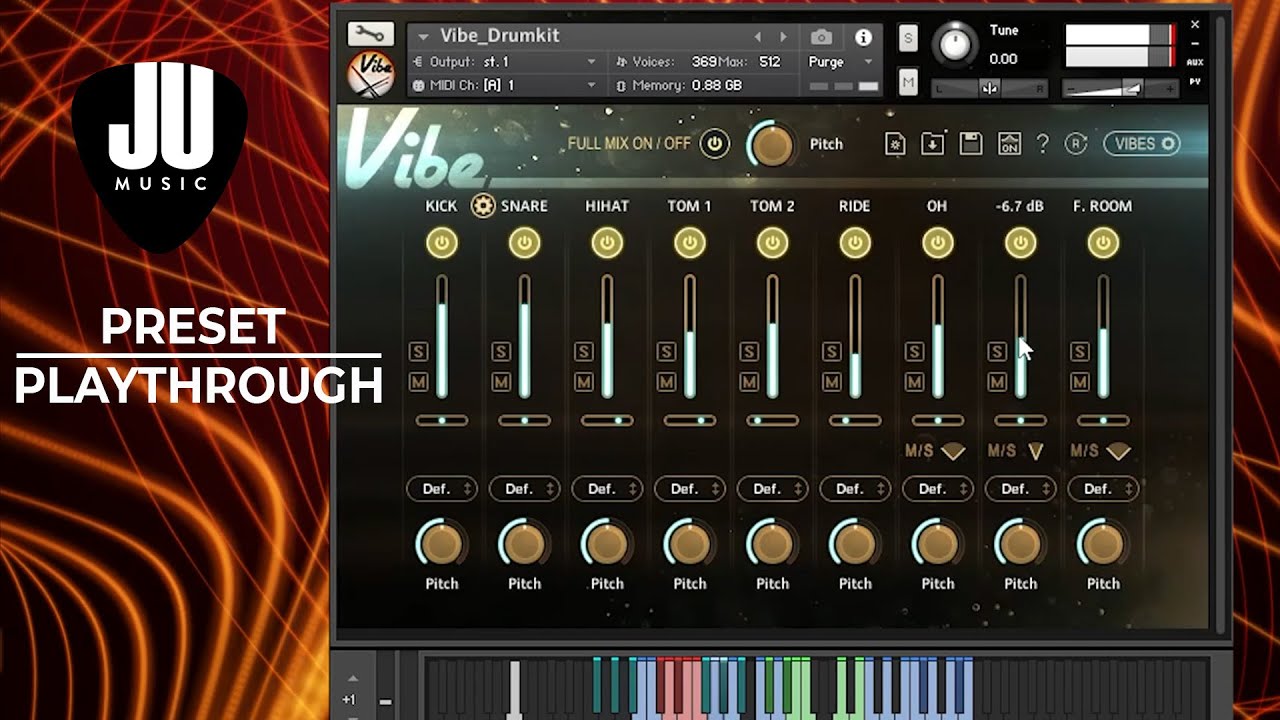Image resolution: width=1280 pixels, height=720 pixels.
Task: Open the HIHAT Def. preset dropdown
Action: (607, 489)
